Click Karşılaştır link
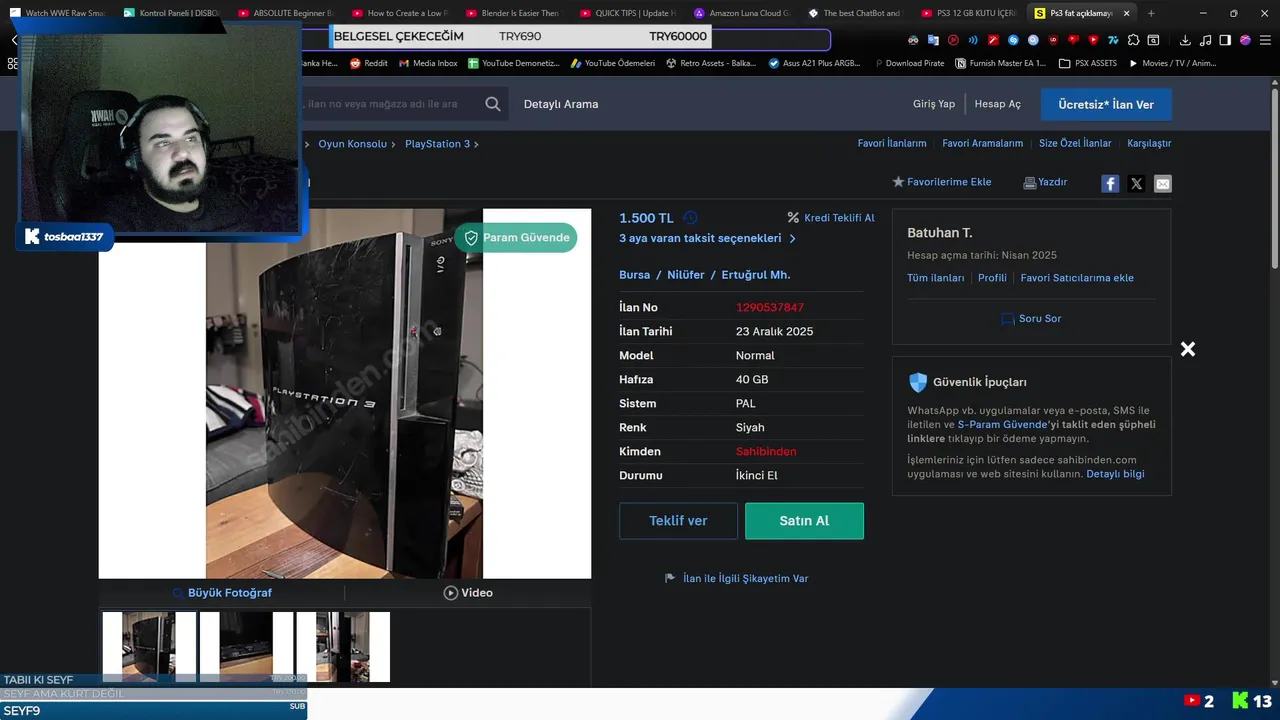The image size is (1280, 720). (x=1149, y=143)
